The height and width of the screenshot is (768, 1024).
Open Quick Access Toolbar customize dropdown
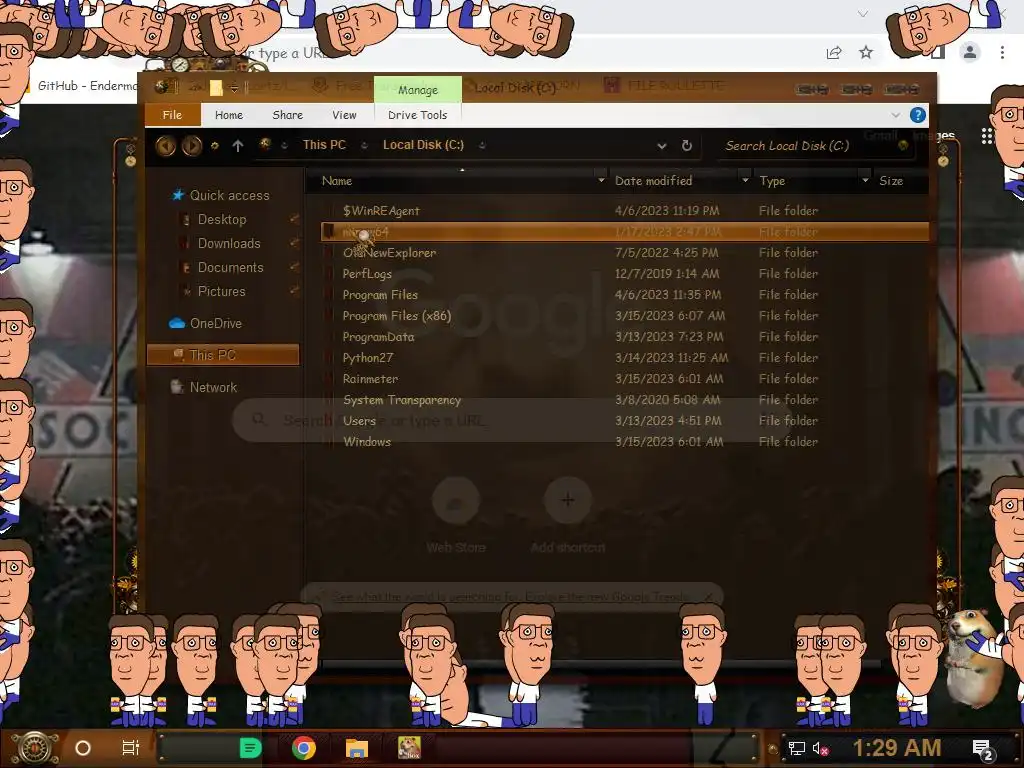pyautogui.click(x=234, y=87)
